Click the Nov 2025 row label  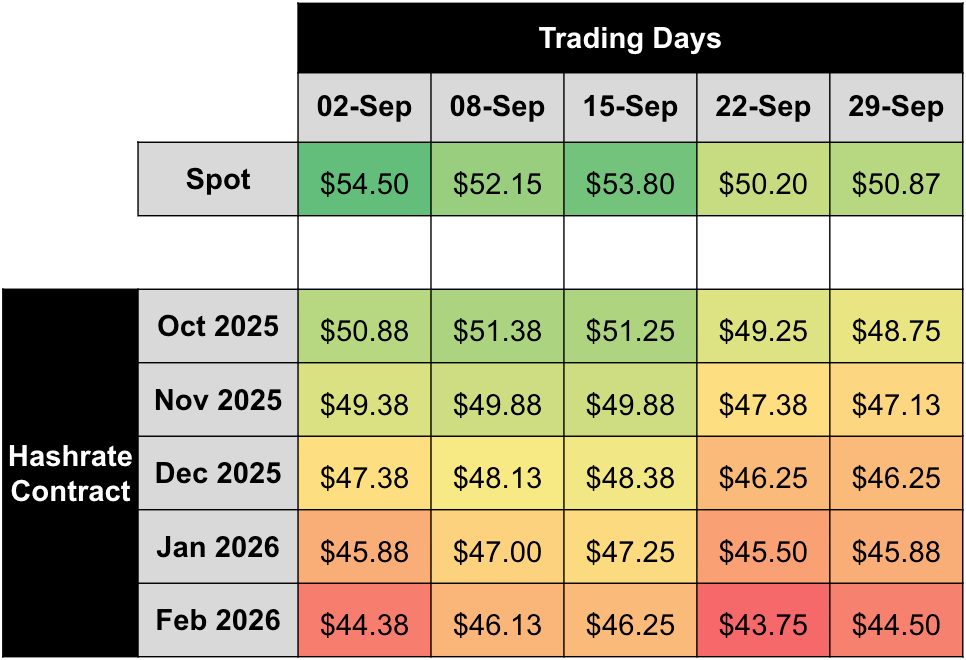[218, 401]
